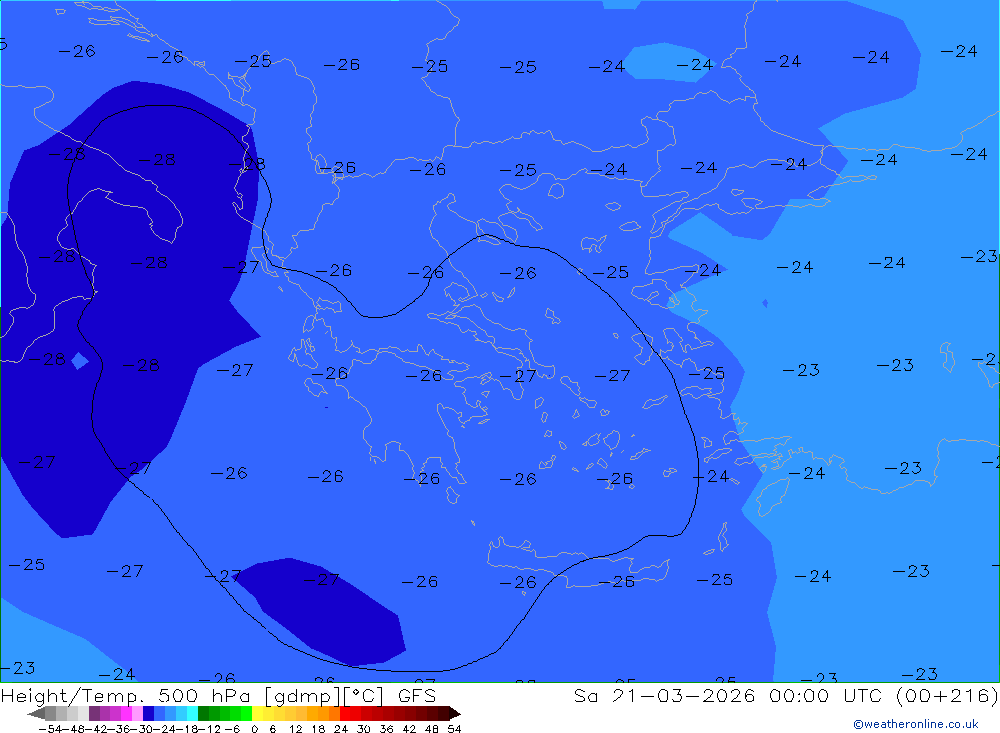Click the 'Height/Temp. 500 hPa' chart title
Image resolution: width=1000 pixels, height=733 pixels.
(128, 695)
